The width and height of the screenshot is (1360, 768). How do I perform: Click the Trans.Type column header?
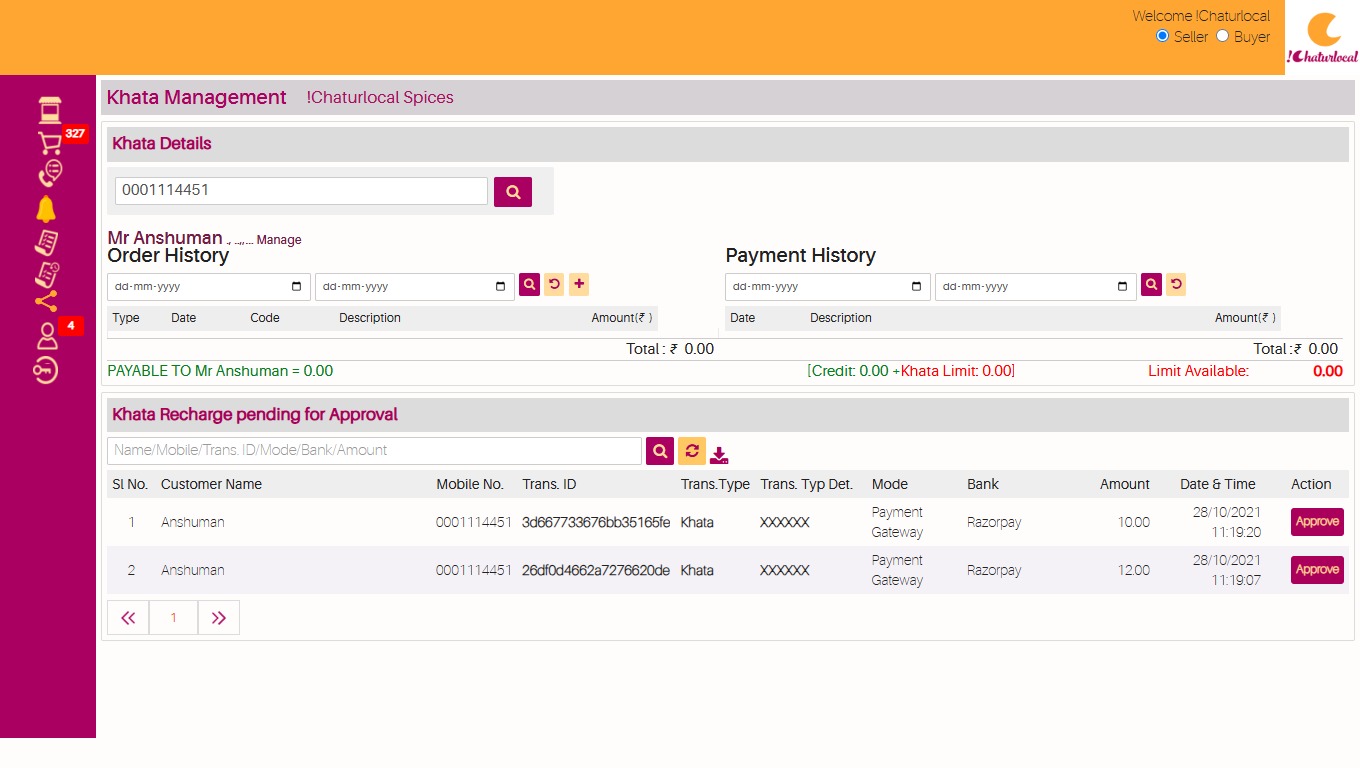(x=715, y=484)
